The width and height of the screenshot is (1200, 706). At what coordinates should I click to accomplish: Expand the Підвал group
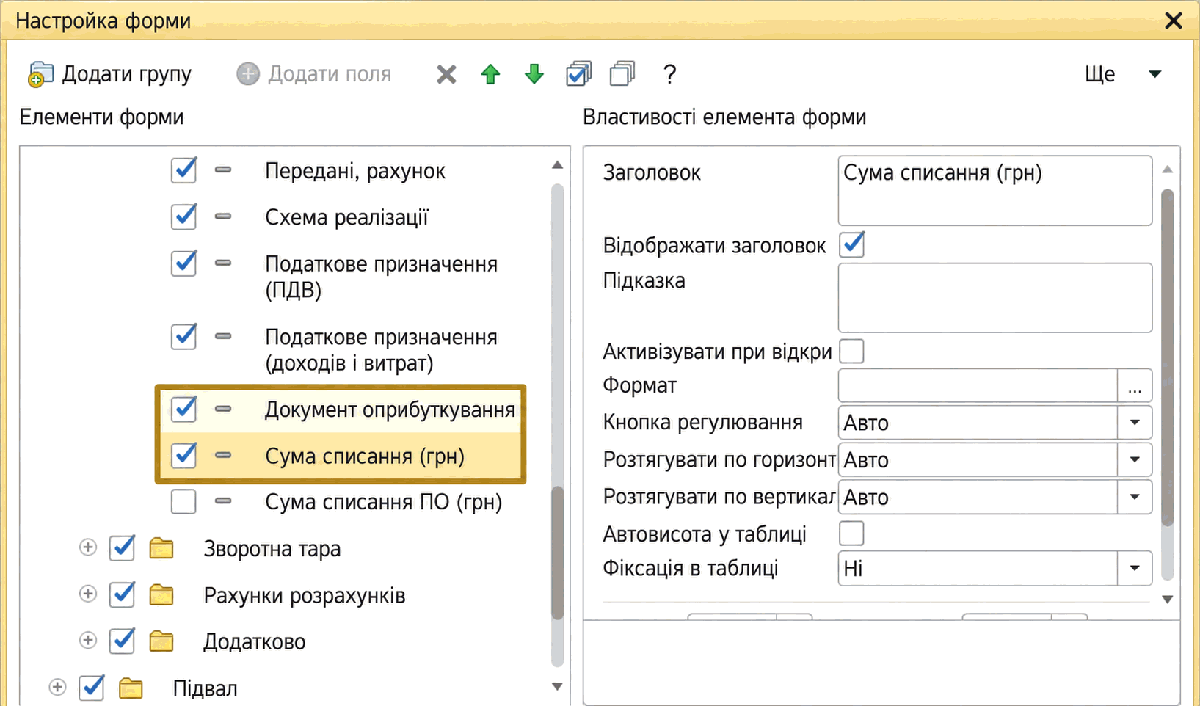pyautogui.click(x=57, y=688)
